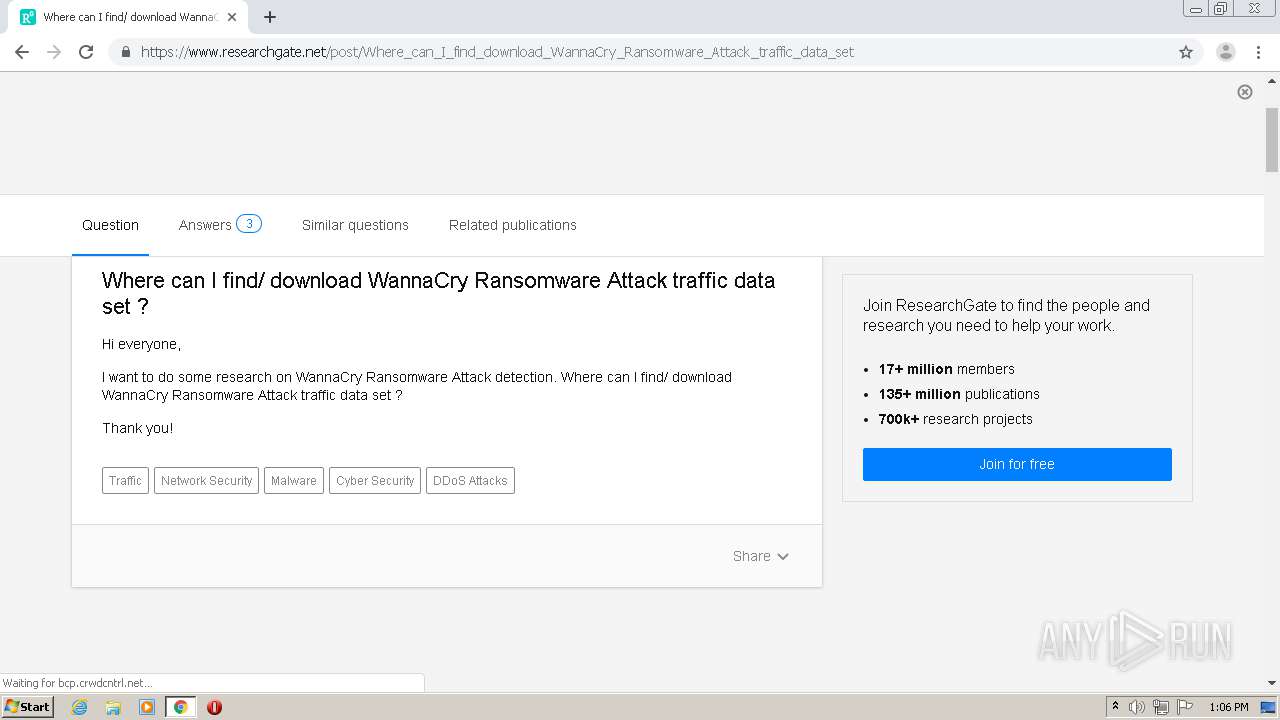The width and height of the screenshot is (1280, 720).
Task: Open the Related publications tab
Action: (x=513, y=225)
